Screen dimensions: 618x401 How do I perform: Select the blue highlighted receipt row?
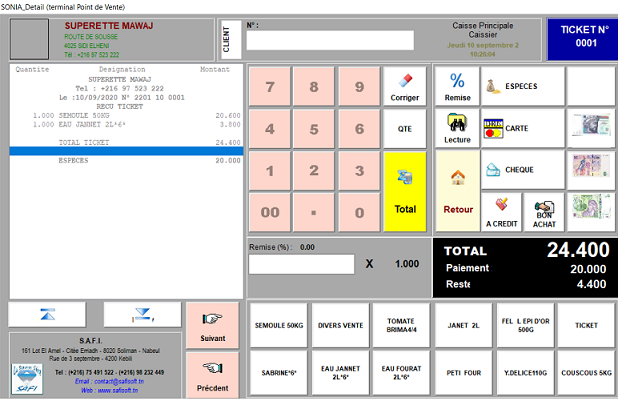pos(126,151)
